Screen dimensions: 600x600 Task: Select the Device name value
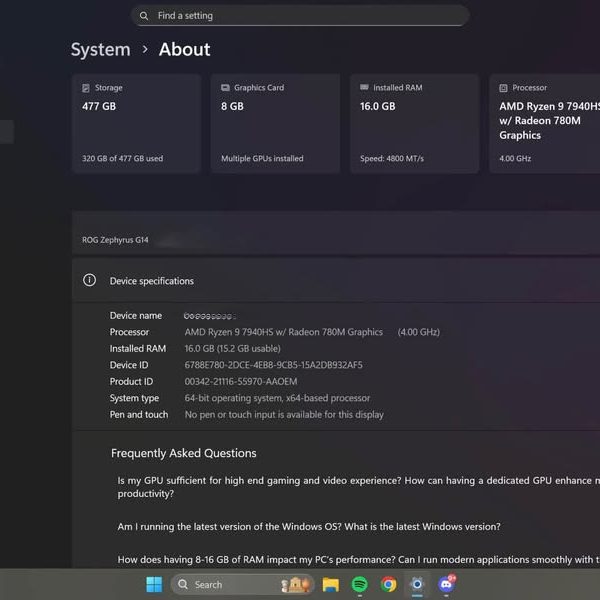210,316
